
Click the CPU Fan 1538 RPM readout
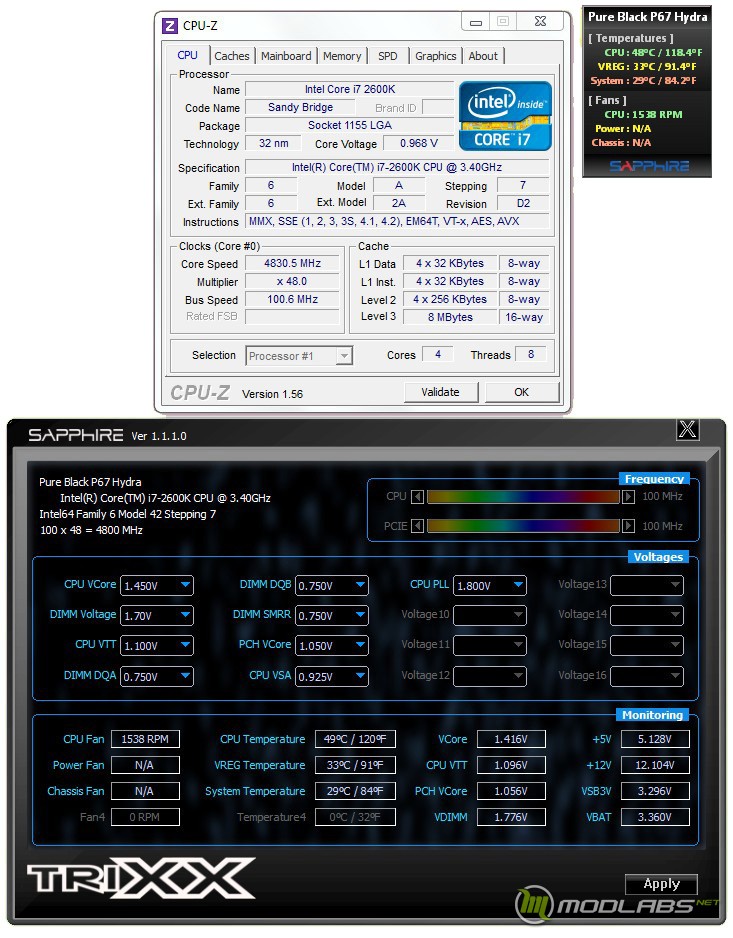pyautogui.click(x=145, y=739)
